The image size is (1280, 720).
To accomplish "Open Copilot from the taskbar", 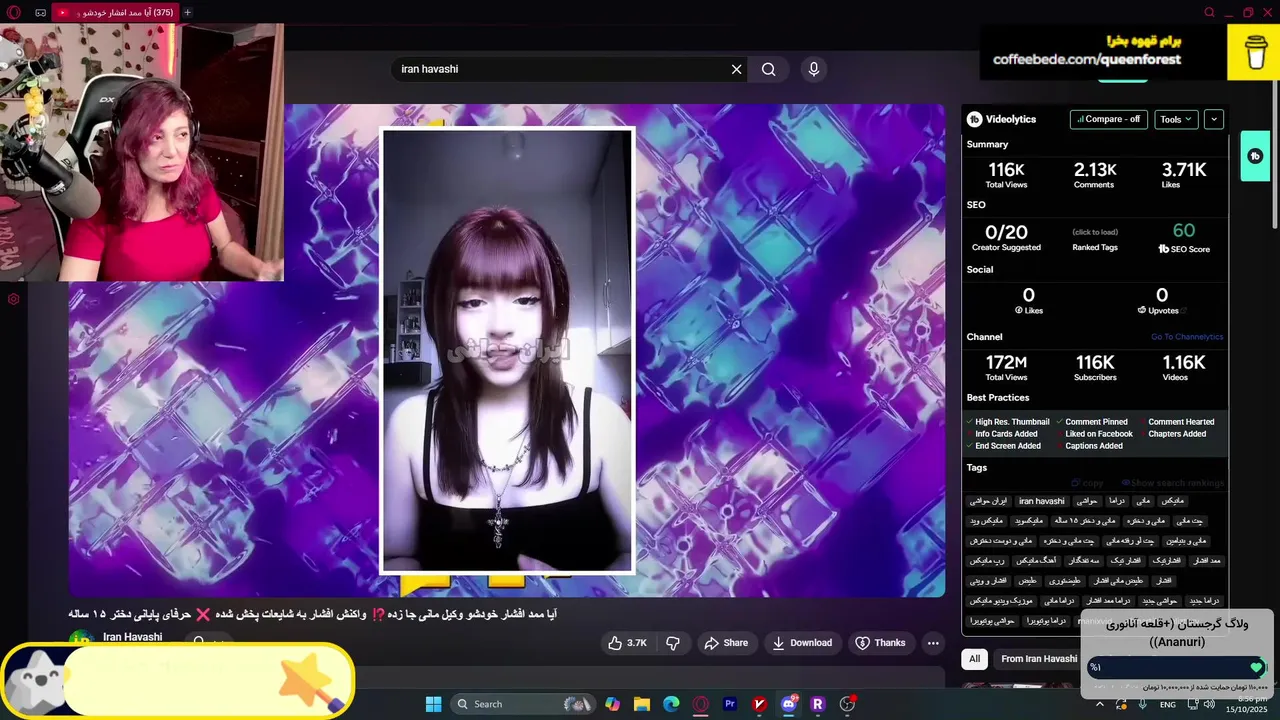I will (x=612, y=704).
